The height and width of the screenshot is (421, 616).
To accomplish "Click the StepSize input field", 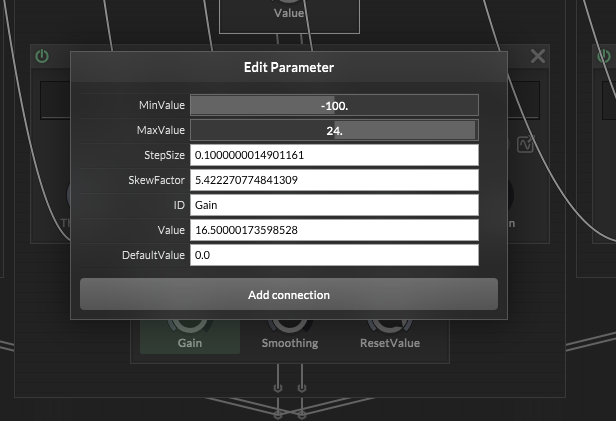I will 334,155.
